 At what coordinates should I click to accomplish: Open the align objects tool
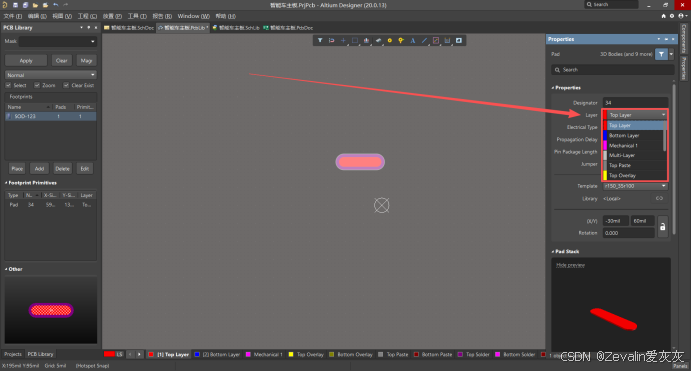(x=366, y=40)
